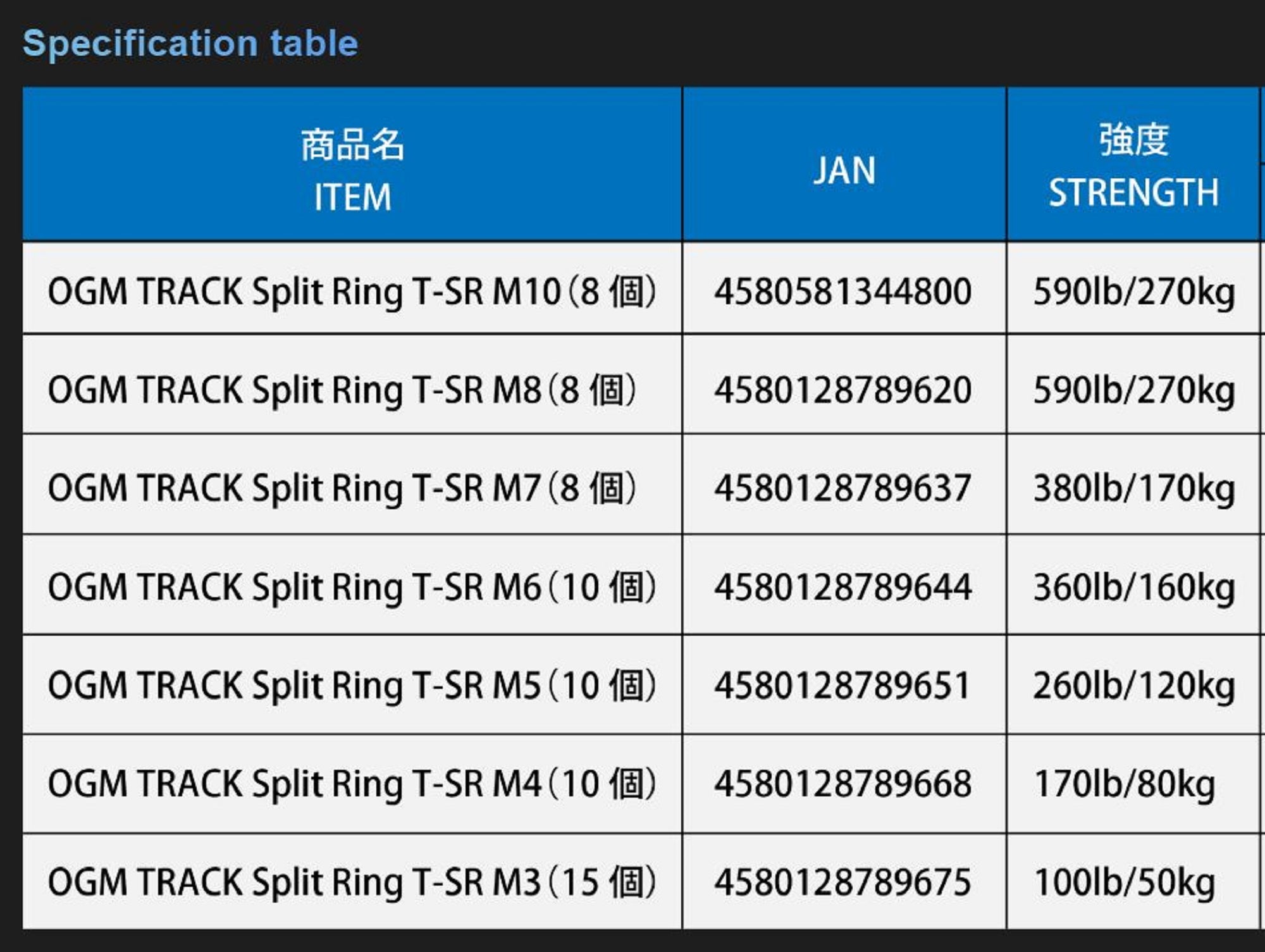
Task: Select JAN code 4580128789637
Action: pos(846,488)
